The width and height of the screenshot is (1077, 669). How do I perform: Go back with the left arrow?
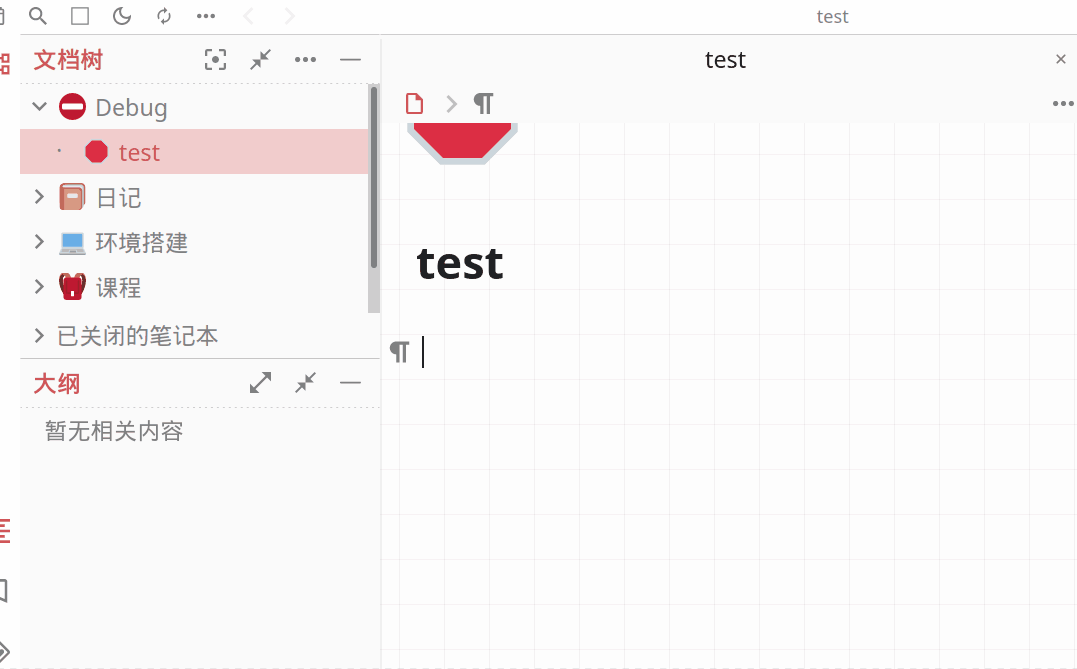(x=248, y=16)
